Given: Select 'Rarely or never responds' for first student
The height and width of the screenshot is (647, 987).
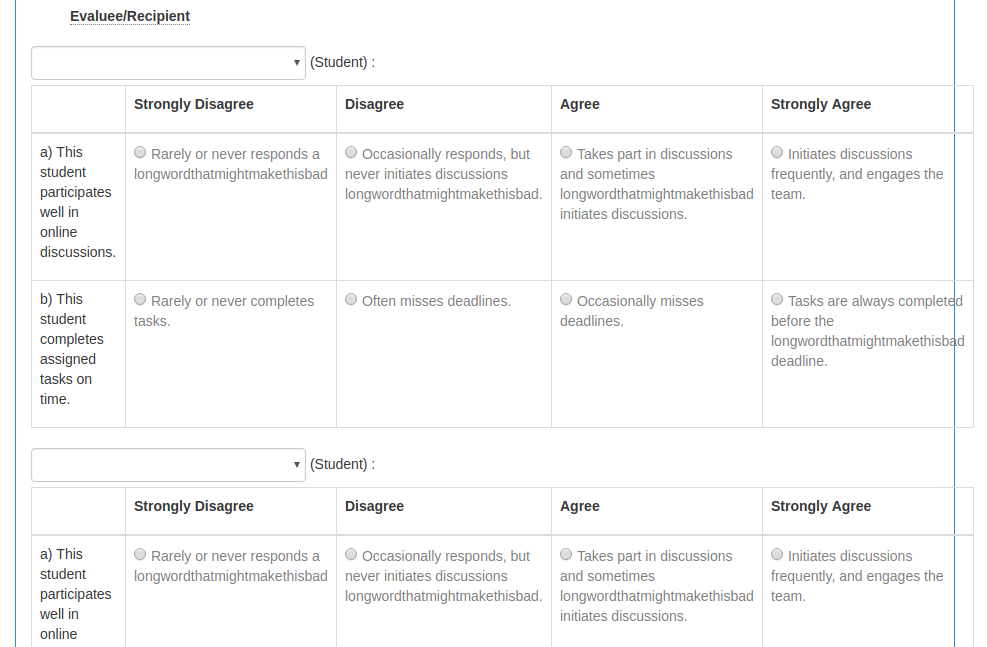Looking at the screenshot, I should (140, 152).
